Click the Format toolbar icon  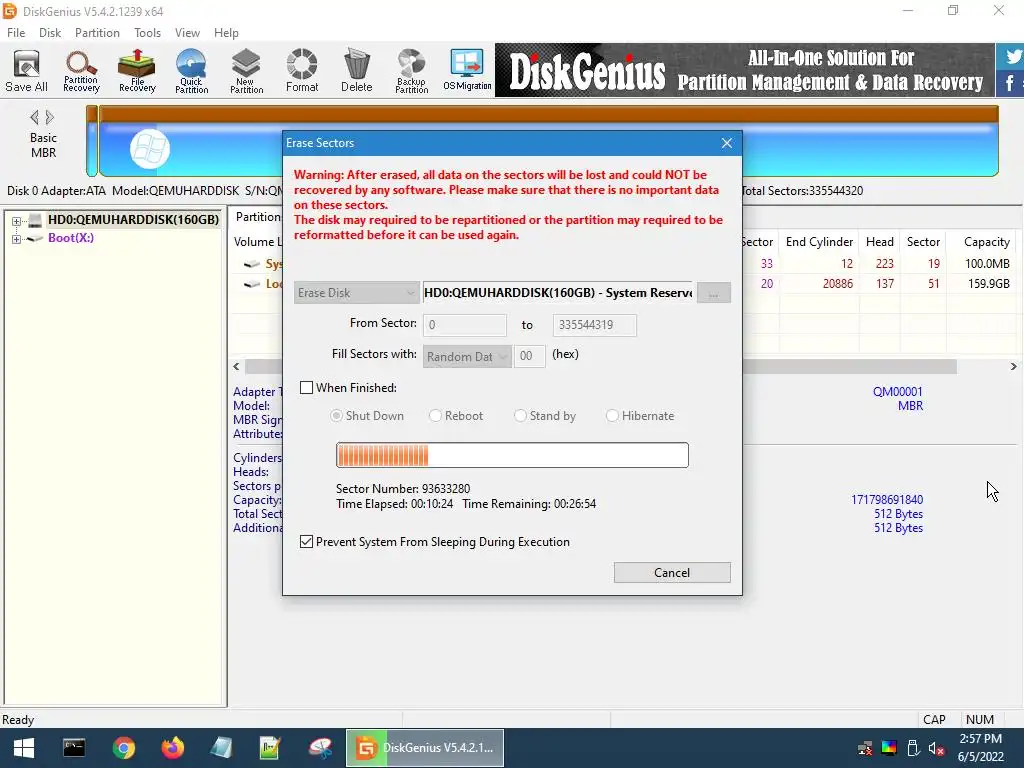302,70
